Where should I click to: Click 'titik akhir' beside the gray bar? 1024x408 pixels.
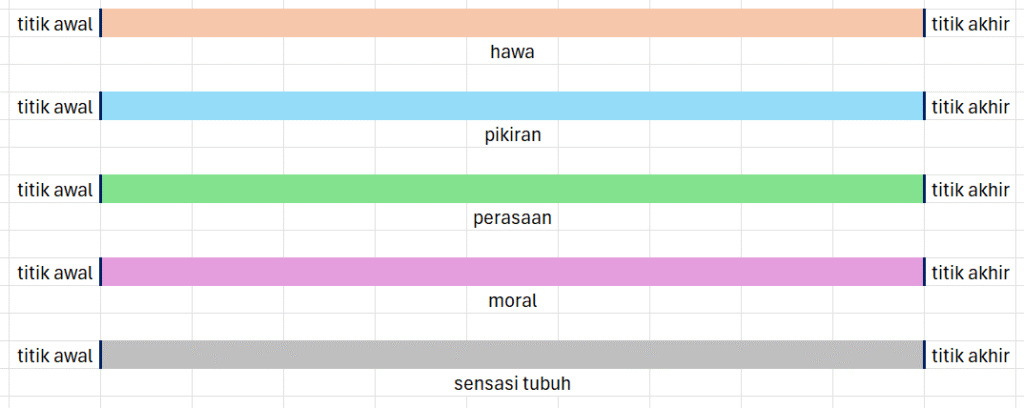(x=970, y=355)
